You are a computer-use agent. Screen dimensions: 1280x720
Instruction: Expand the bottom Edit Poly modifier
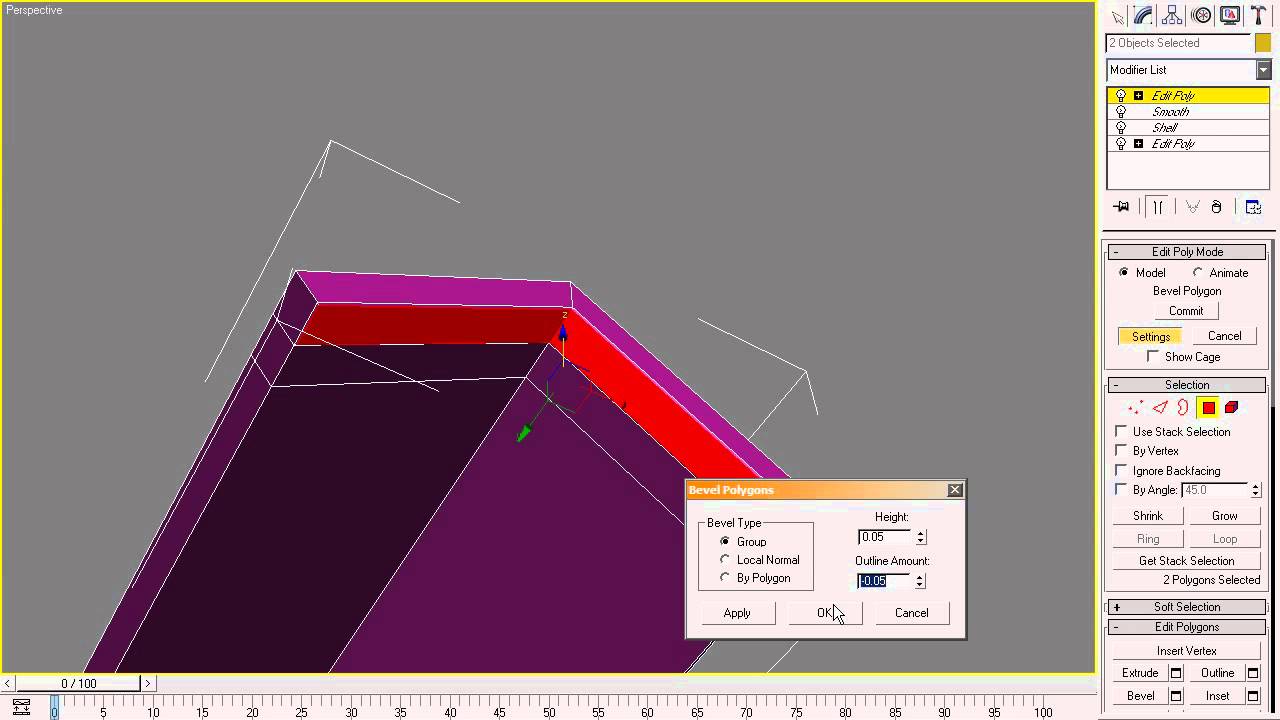1138,144
